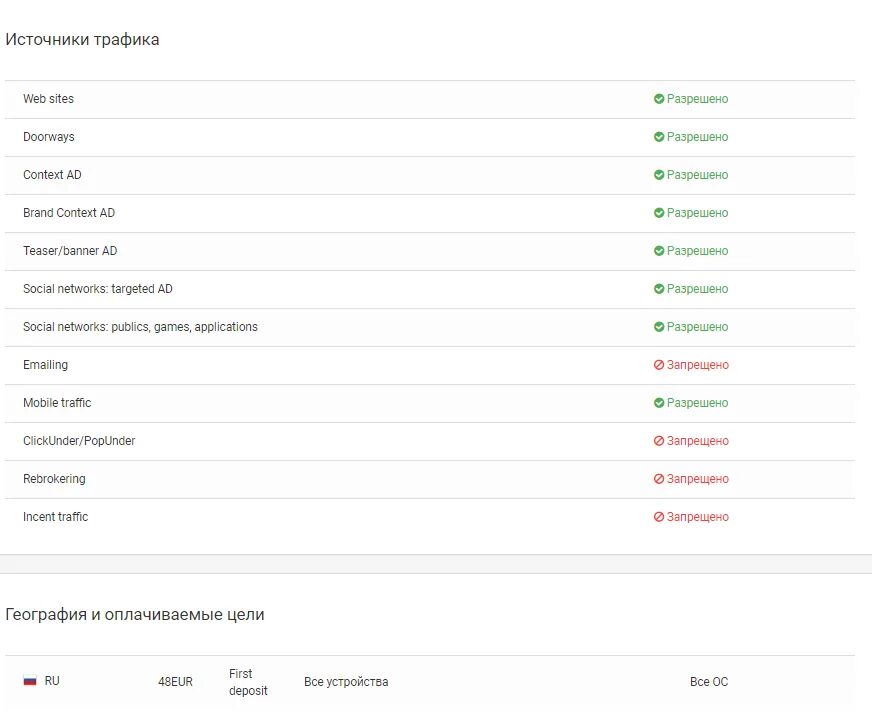Click the Разрешено status for Web sites
Viewport: 872px width, 719px height.
click(x=697, y=99)
